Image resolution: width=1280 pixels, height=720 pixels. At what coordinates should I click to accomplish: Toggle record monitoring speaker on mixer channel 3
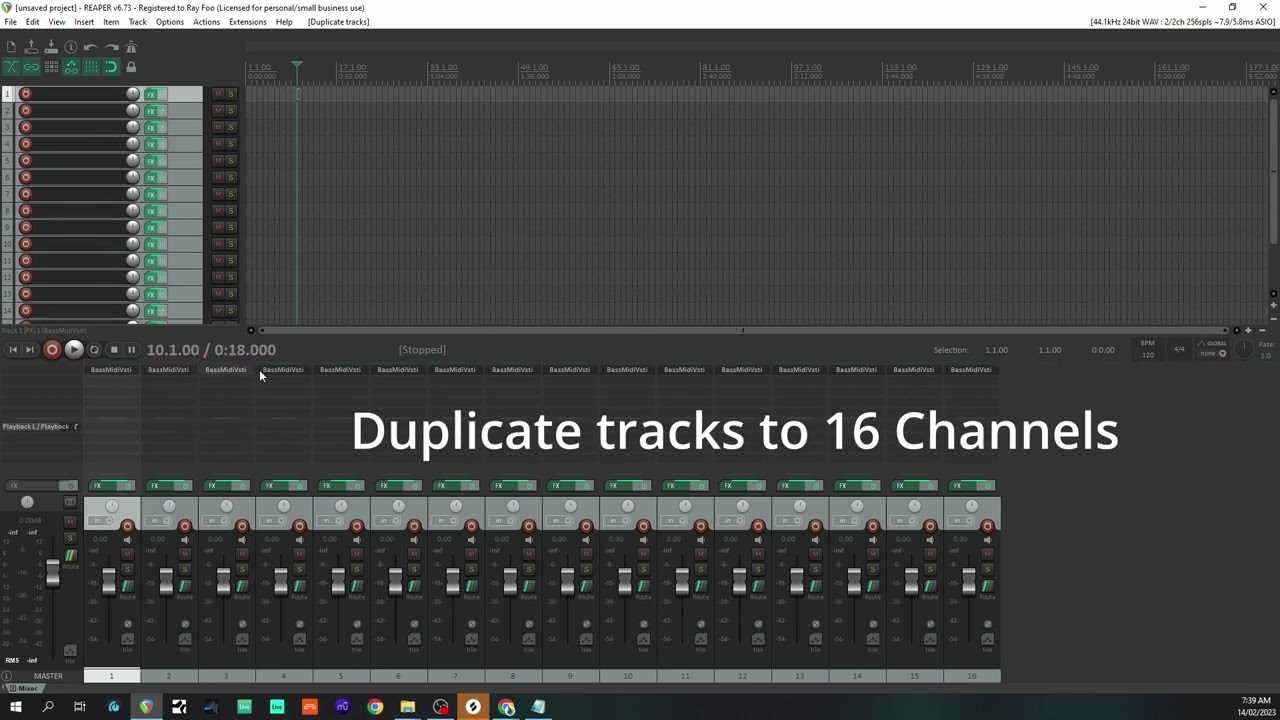(x=242, y=540)
